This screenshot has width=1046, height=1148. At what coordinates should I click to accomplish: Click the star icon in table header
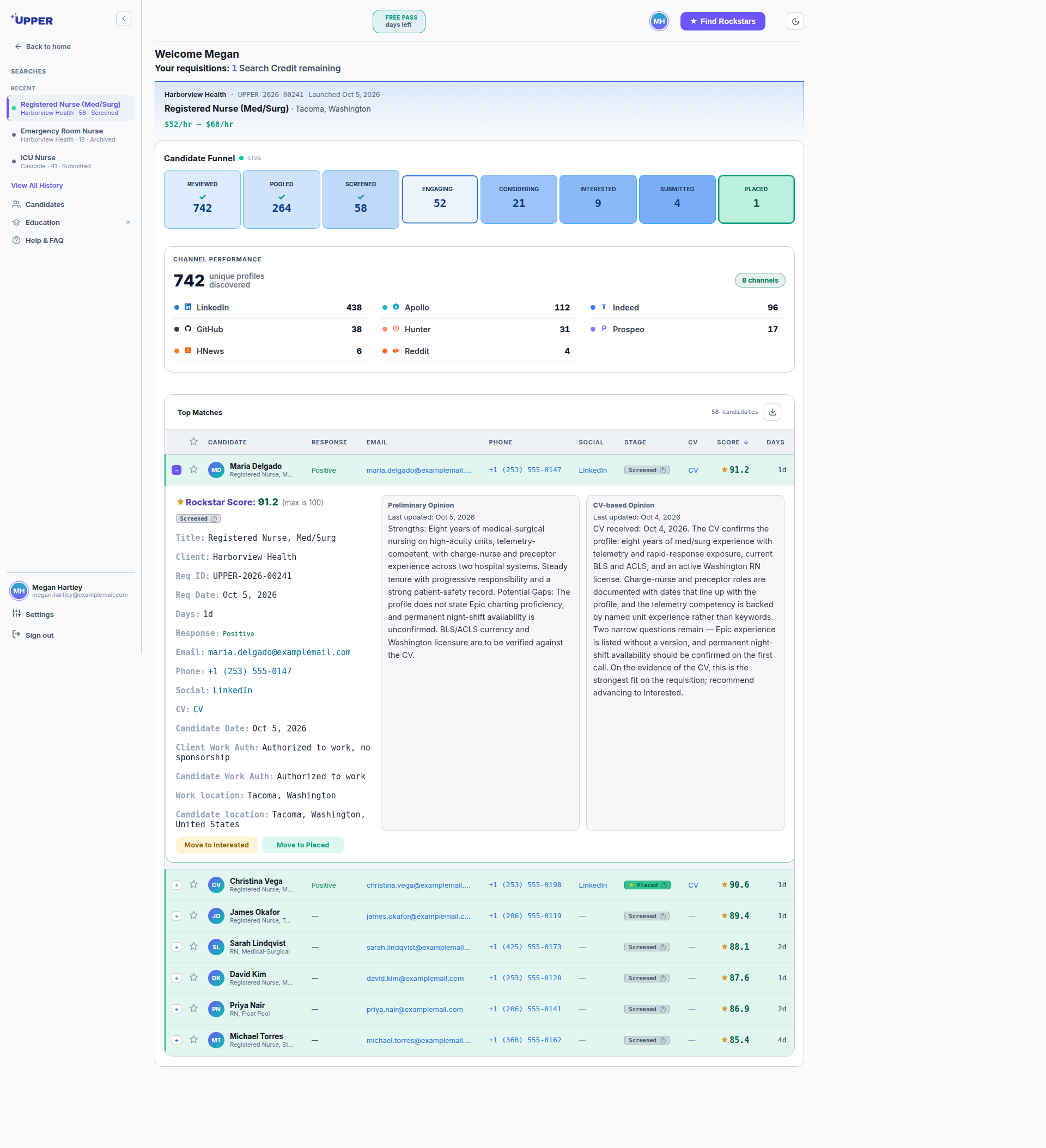(194, 442)
